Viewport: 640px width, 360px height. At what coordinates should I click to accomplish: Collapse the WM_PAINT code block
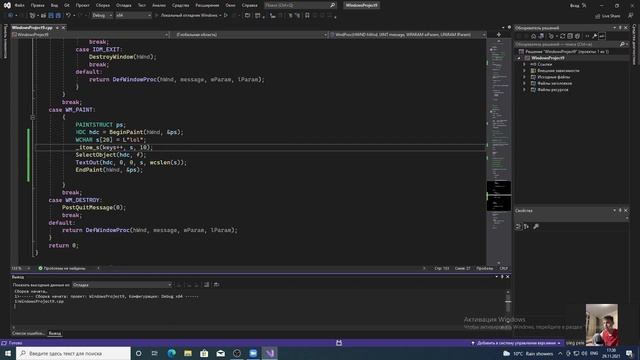coord(32,117)
